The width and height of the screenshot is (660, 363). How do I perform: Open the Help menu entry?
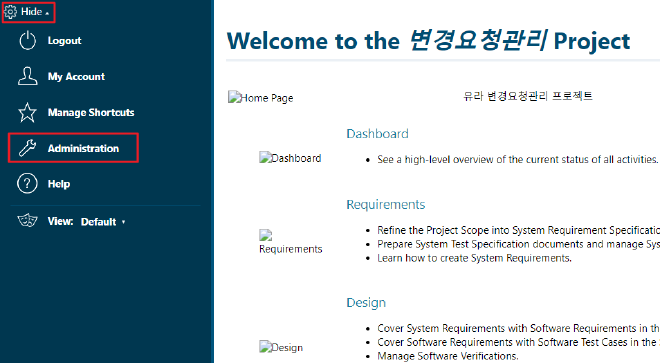(59, 184)
